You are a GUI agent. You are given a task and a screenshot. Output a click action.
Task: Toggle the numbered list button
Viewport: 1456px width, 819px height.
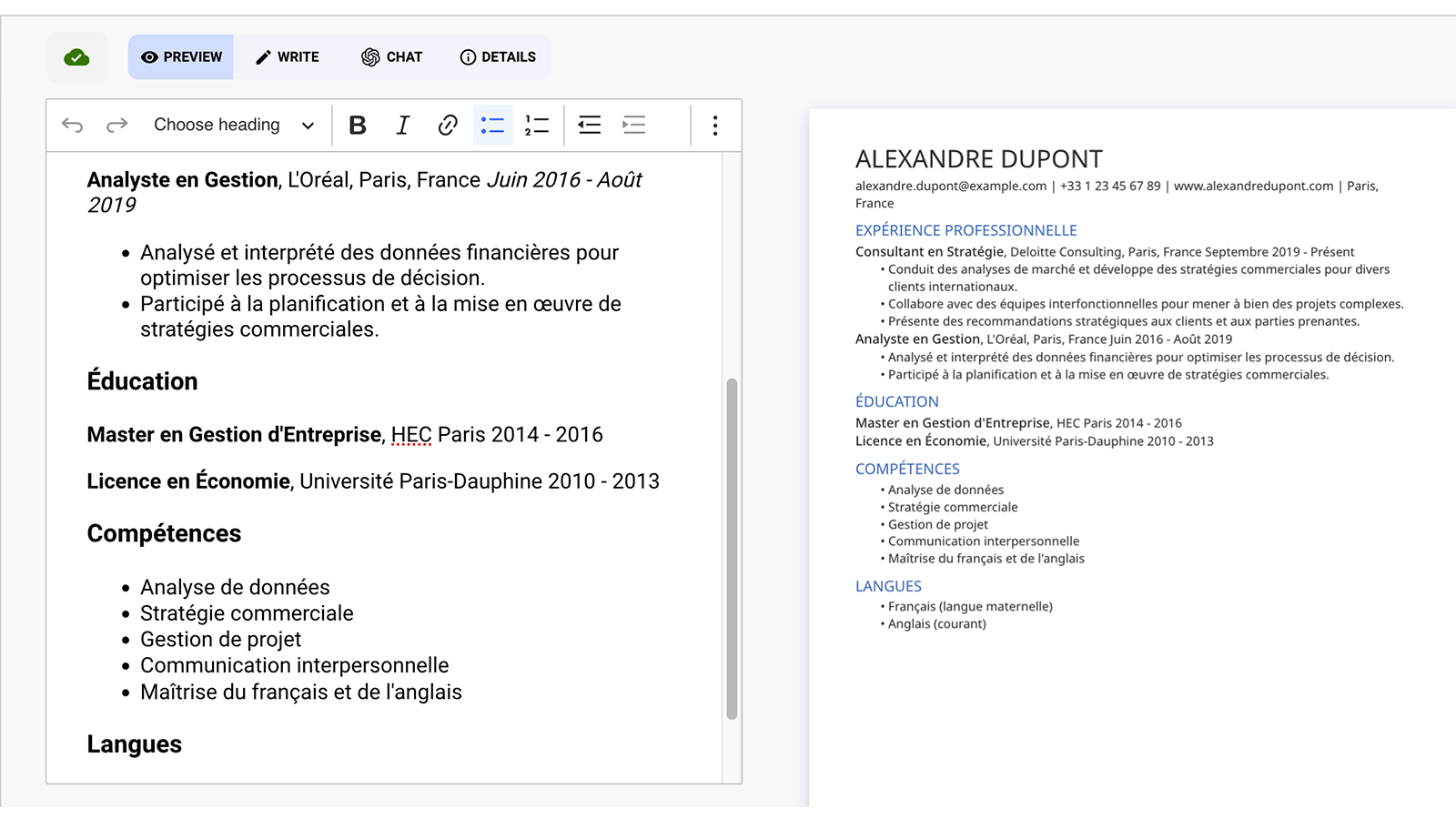coord(537,125)
